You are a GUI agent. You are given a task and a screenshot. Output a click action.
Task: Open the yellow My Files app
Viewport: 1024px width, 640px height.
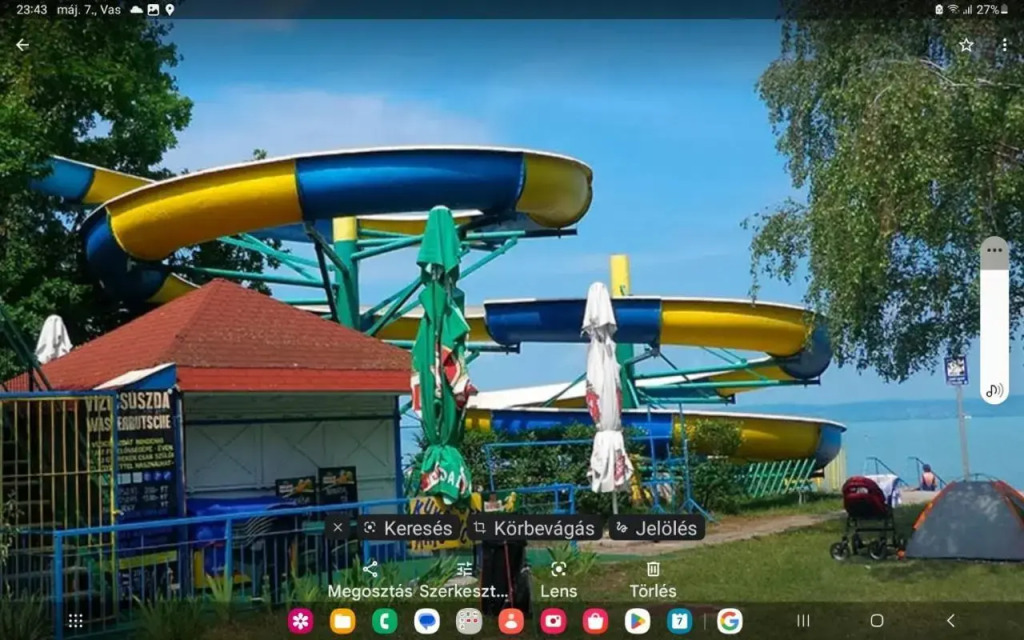pos(343,621)
